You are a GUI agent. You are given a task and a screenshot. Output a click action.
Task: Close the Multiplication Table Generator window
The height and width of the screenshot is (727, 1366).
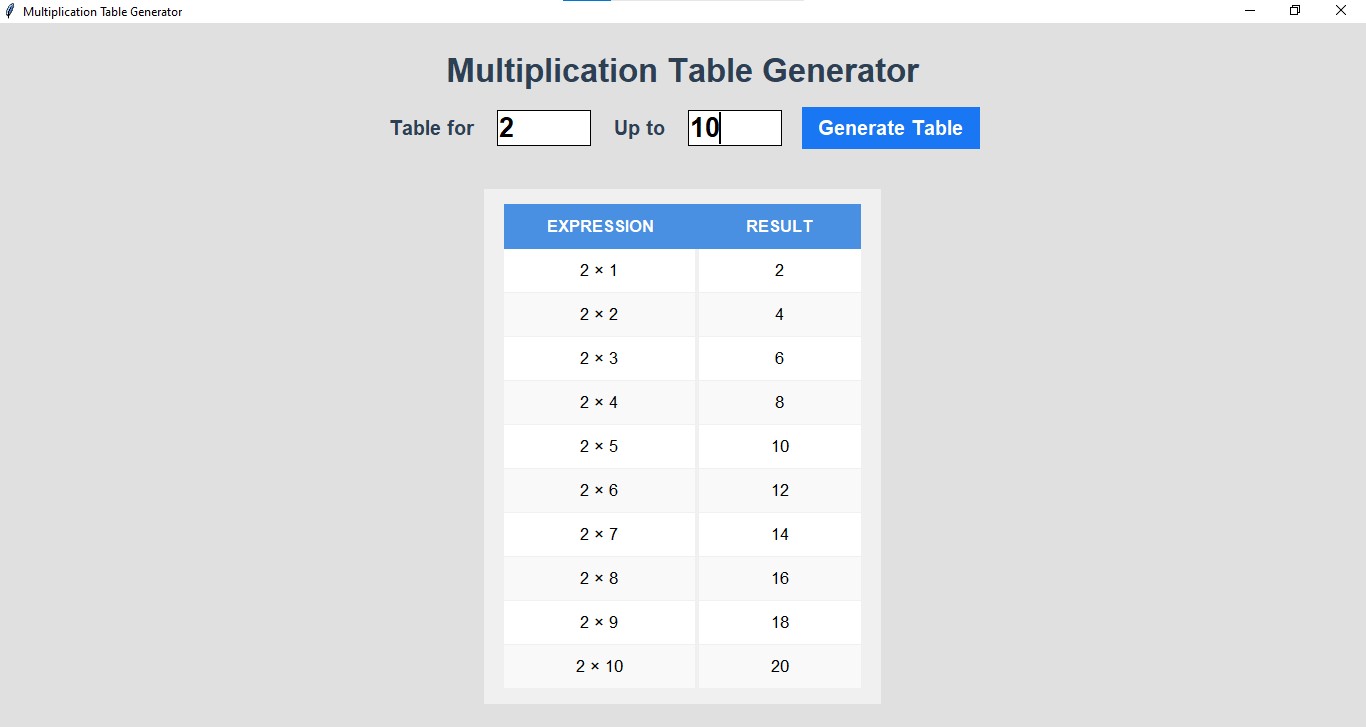1341,11
